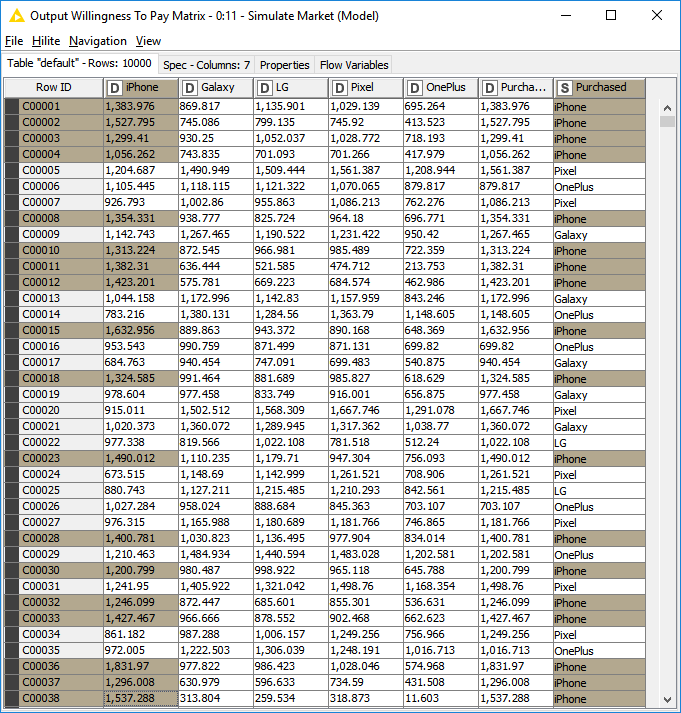Image resolution: width=681 pixels, height=713 pixels.
Task: Click the vertical scrollbar thumb
Action: [x=667, y=122]
